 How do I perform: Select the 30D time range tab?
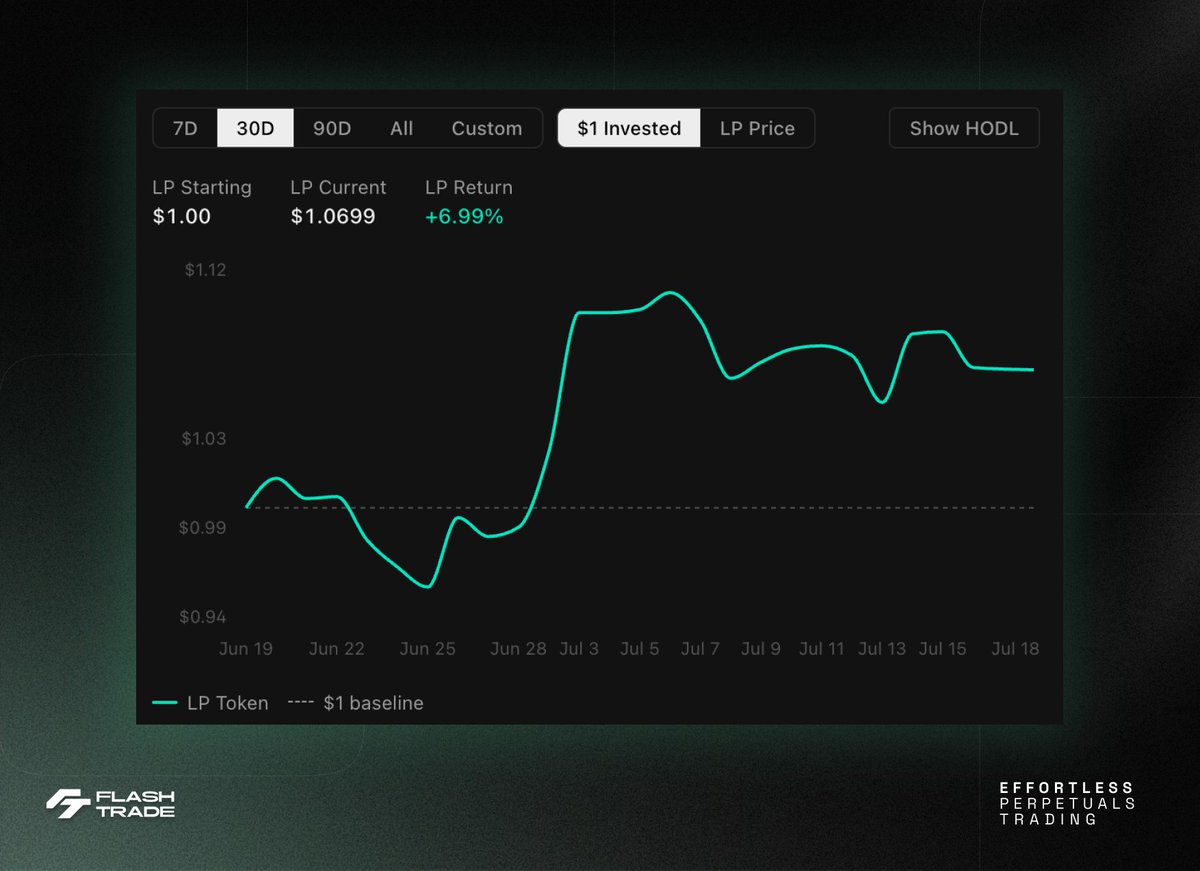pyautogui.click(x=255, y=128)
